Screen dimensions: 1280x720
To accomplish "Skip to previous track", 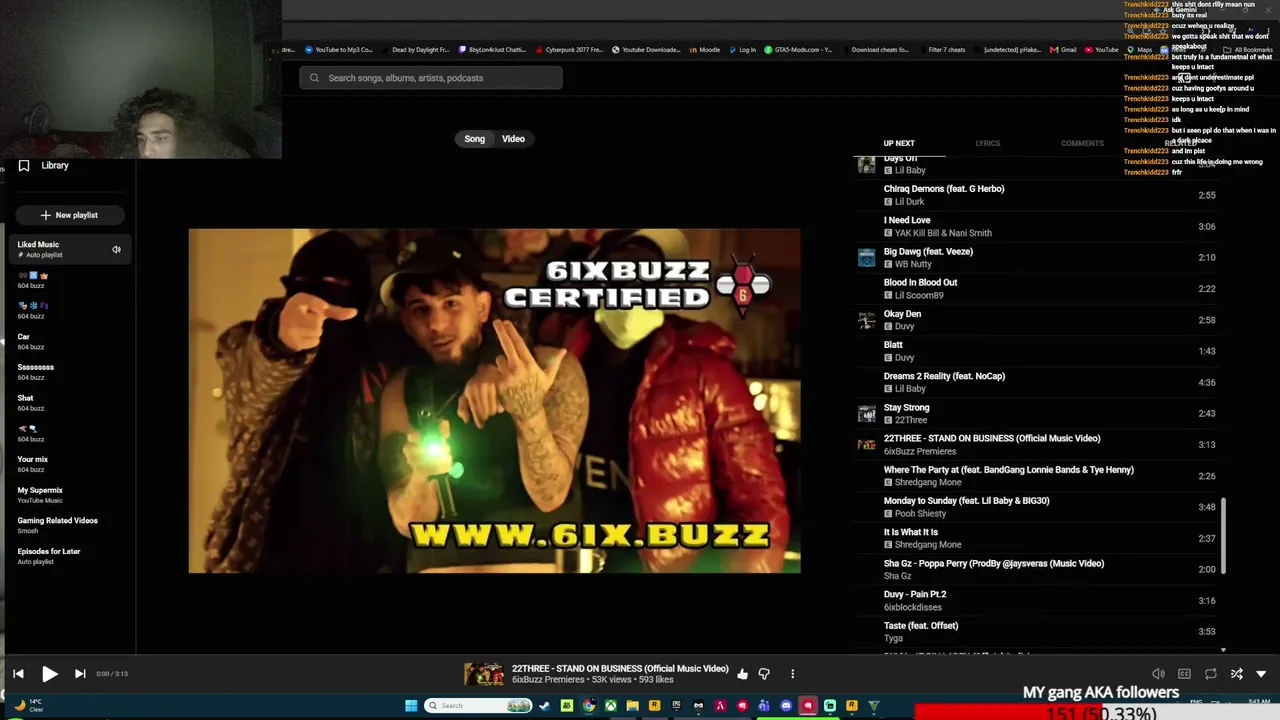I will [18, 674].
